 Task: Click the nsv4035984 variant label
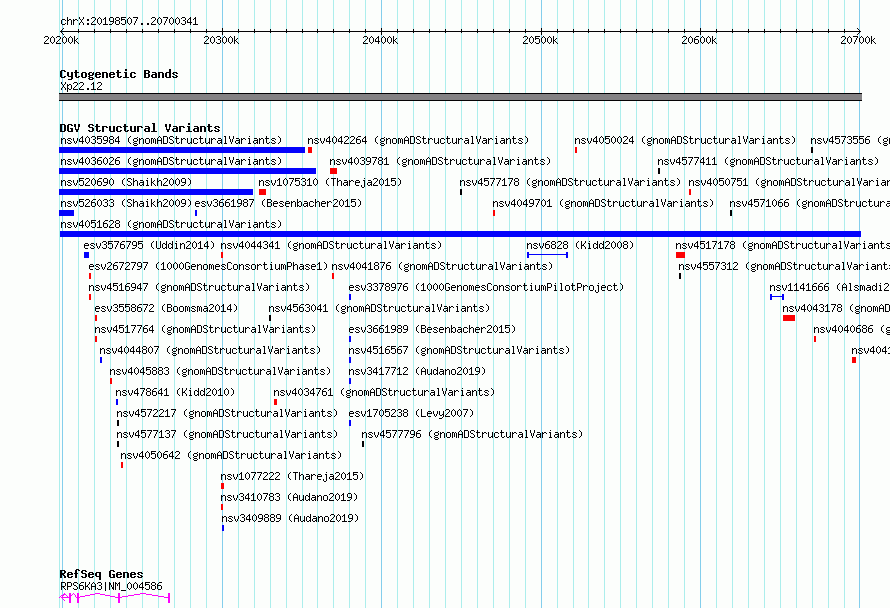click(x=171, y=140)
